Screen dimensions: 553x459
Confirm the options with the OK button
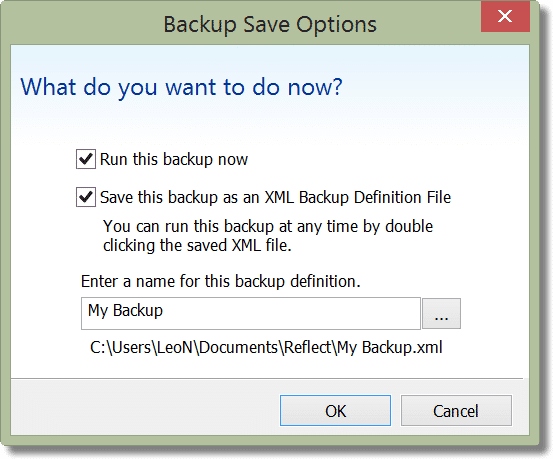click(x=335, y=411)
